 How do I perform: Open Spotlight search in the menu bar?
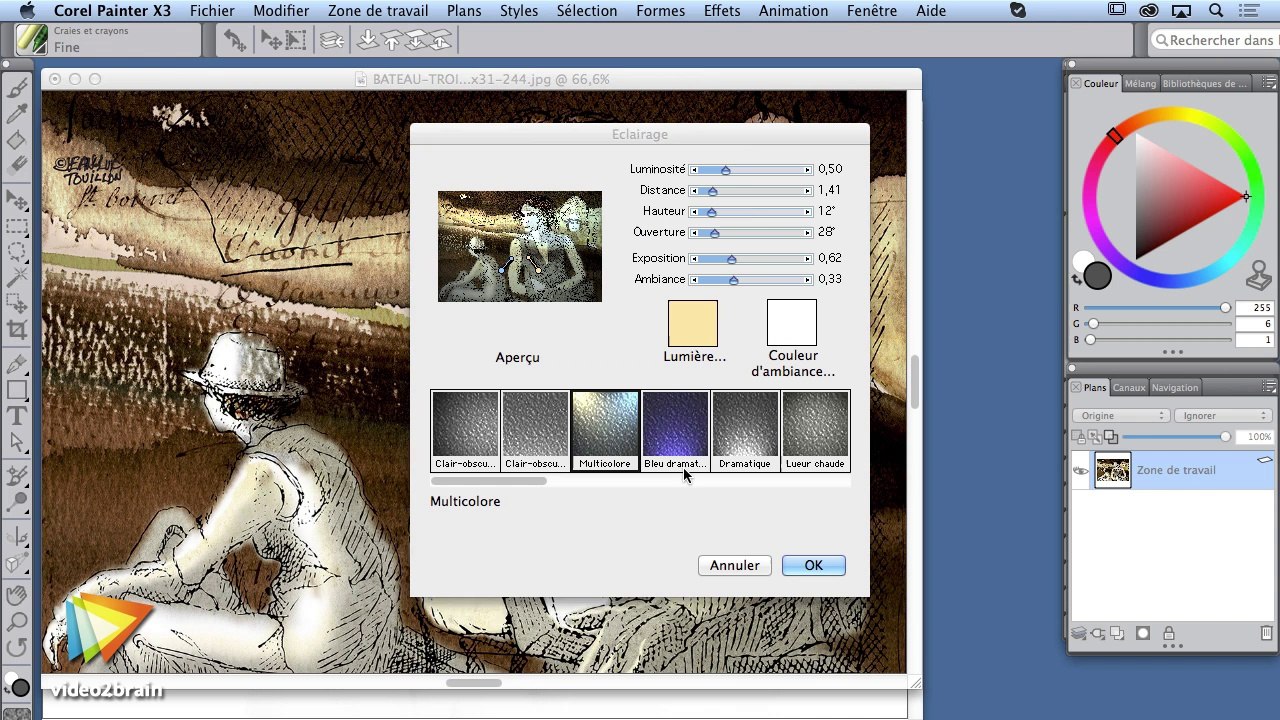(1217, 11)
